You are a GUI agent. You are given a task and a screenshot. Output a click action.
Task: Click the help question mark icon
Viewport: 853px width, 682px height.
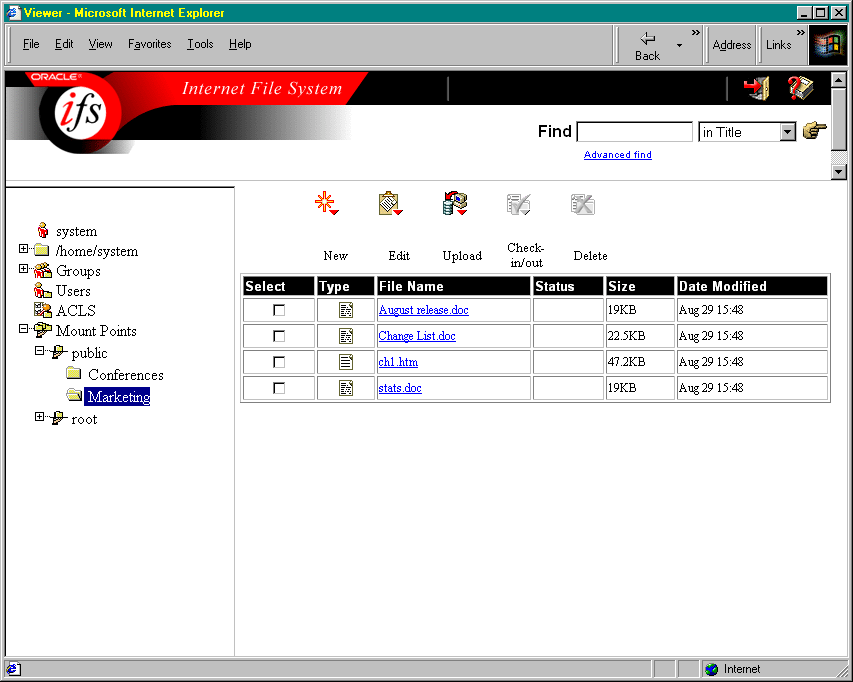coord(800,88)
